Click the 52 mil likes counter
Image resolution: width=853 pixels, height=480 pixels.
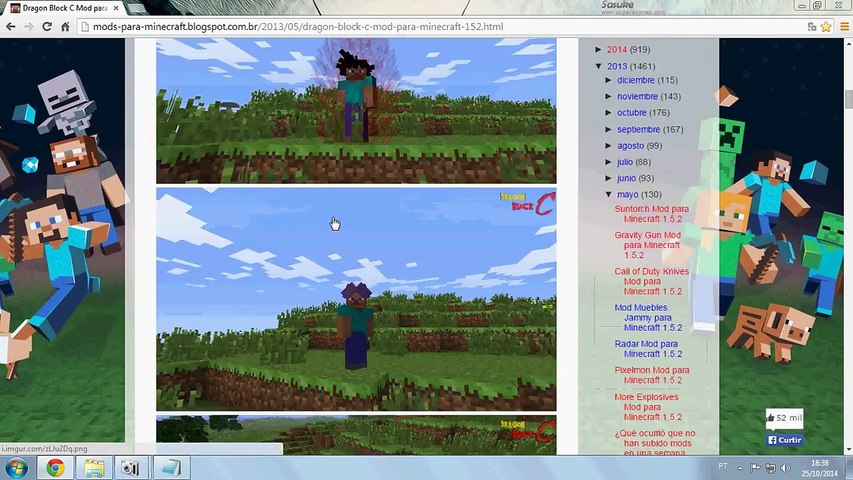pos(784,418)
